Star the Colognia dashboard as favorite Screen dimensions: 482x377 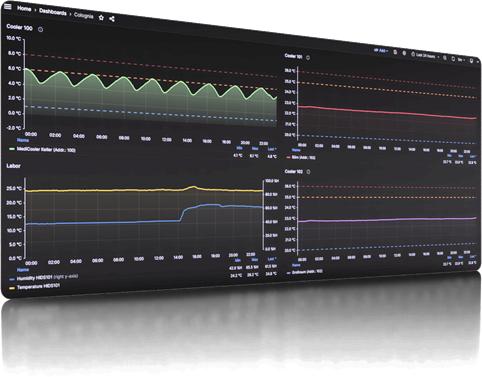pyautogui.click(x=101, y=18)
